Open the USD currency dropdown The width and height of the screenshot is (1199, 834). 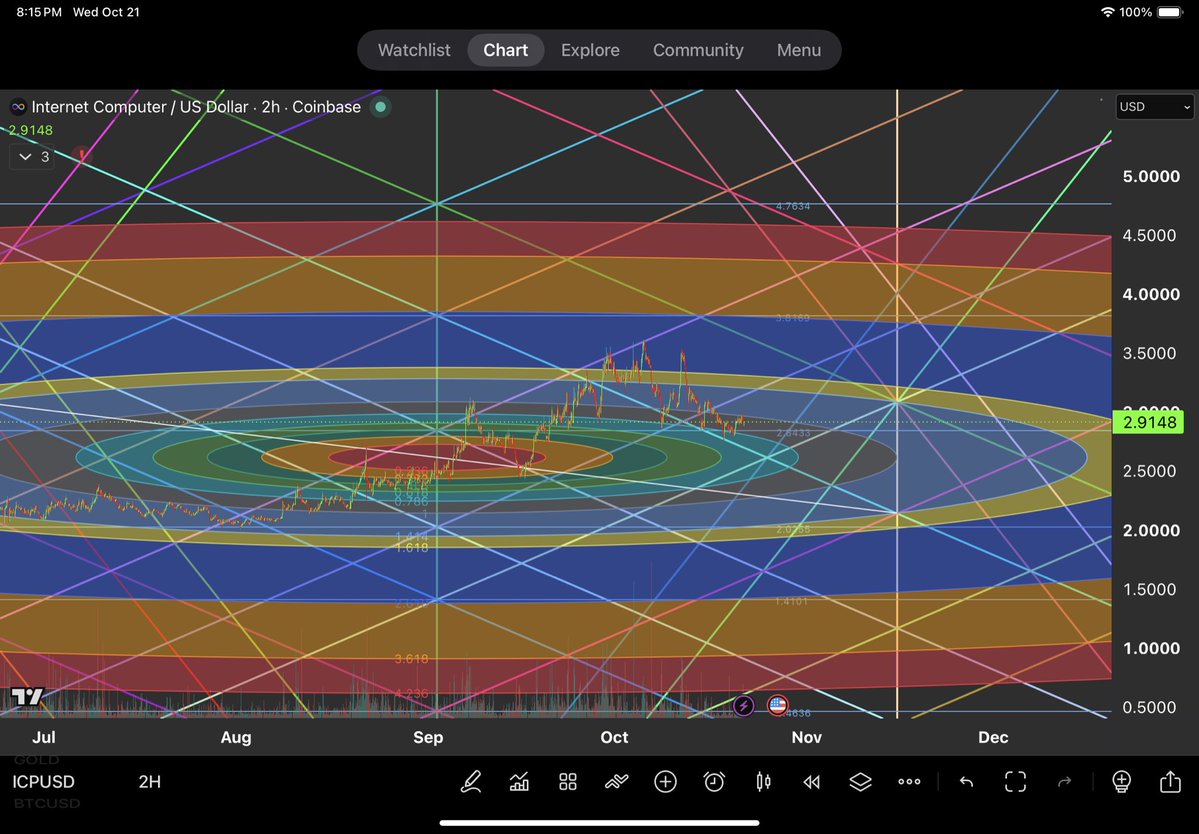[x=1154, y=107]
